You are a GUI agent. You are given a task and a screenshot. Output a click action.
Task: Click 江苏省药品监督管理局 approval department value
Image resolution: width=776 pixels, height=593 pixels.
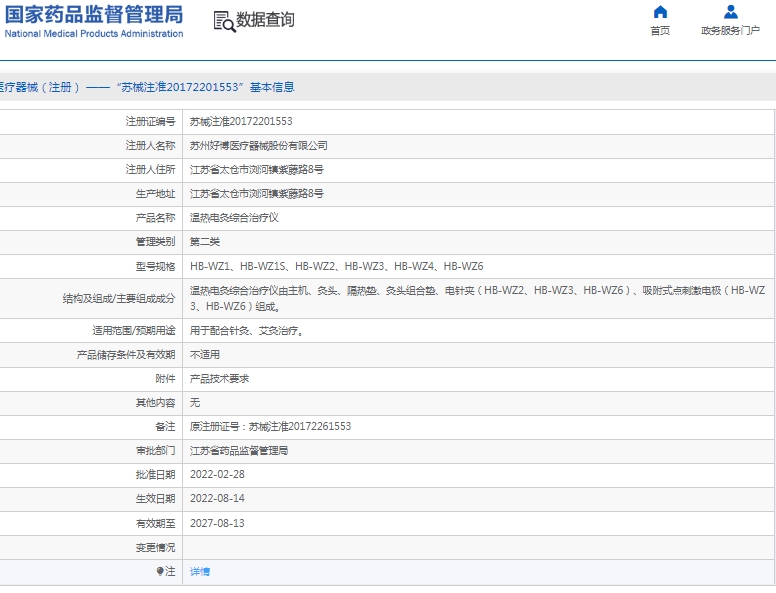click(x=239, y=450)
